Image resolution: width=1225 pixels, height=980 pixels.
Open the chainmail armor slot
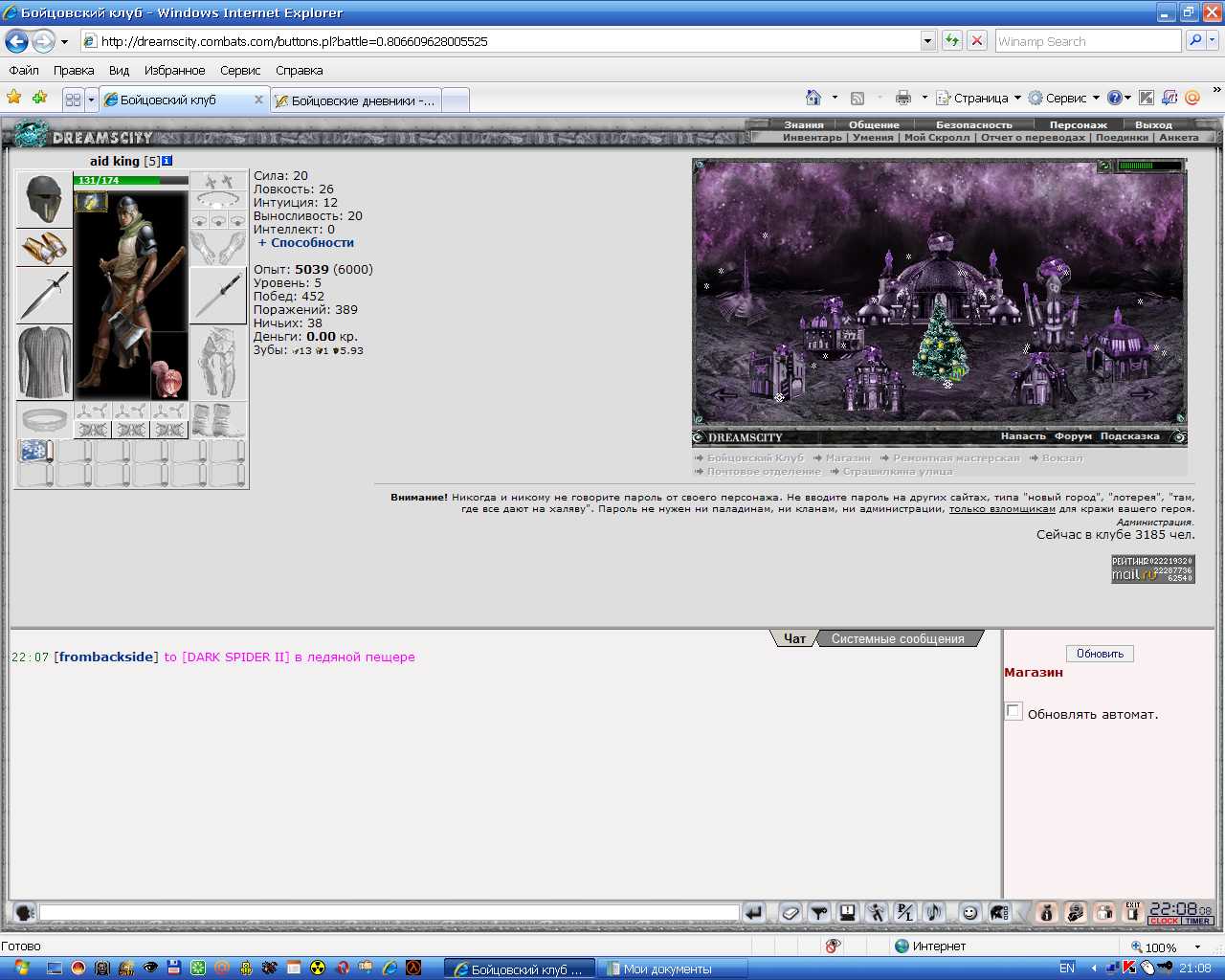[x=44, y=362]
